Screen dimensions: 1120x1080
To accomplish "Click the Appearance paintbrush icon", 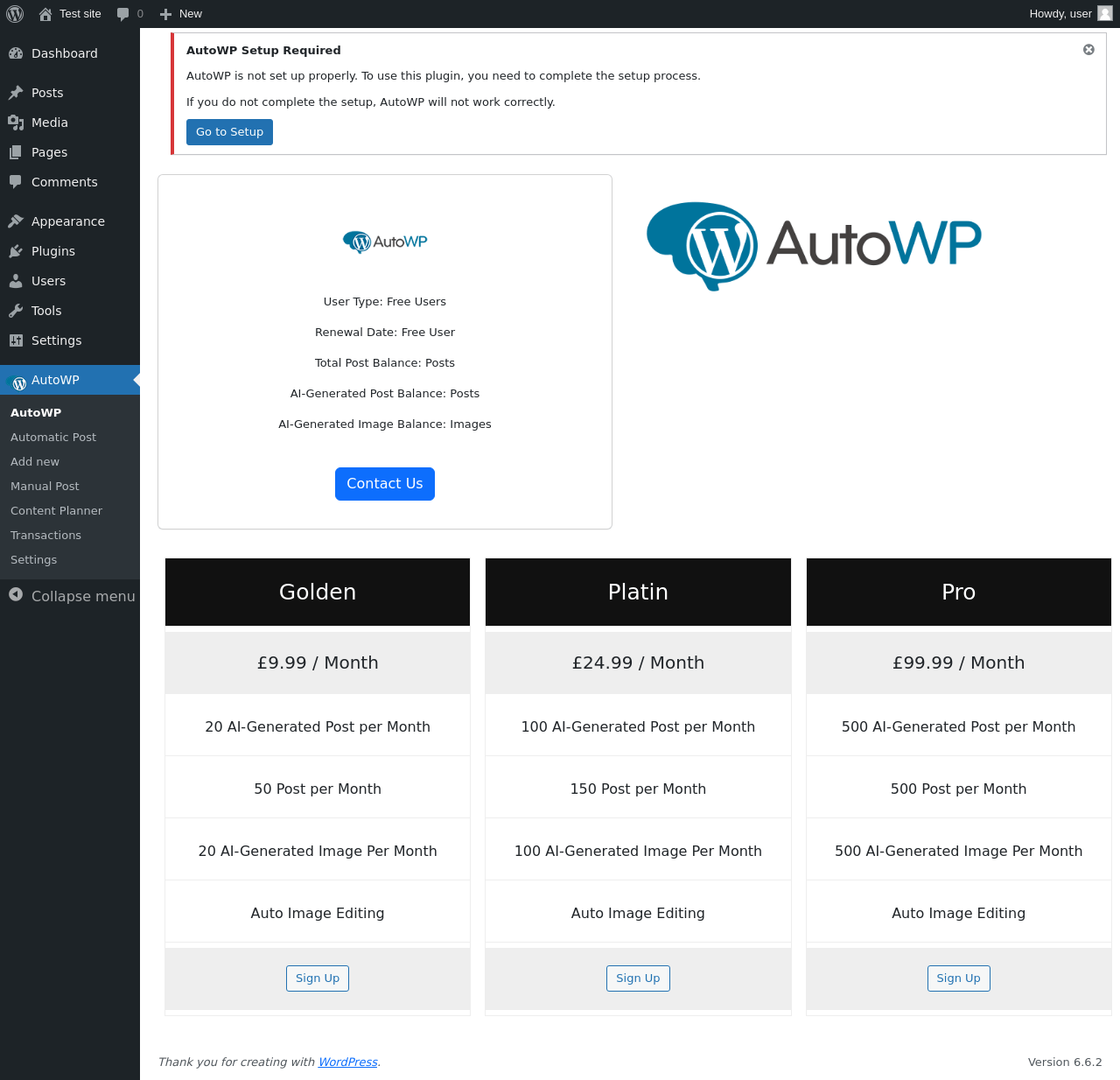I will click(16, 221).
